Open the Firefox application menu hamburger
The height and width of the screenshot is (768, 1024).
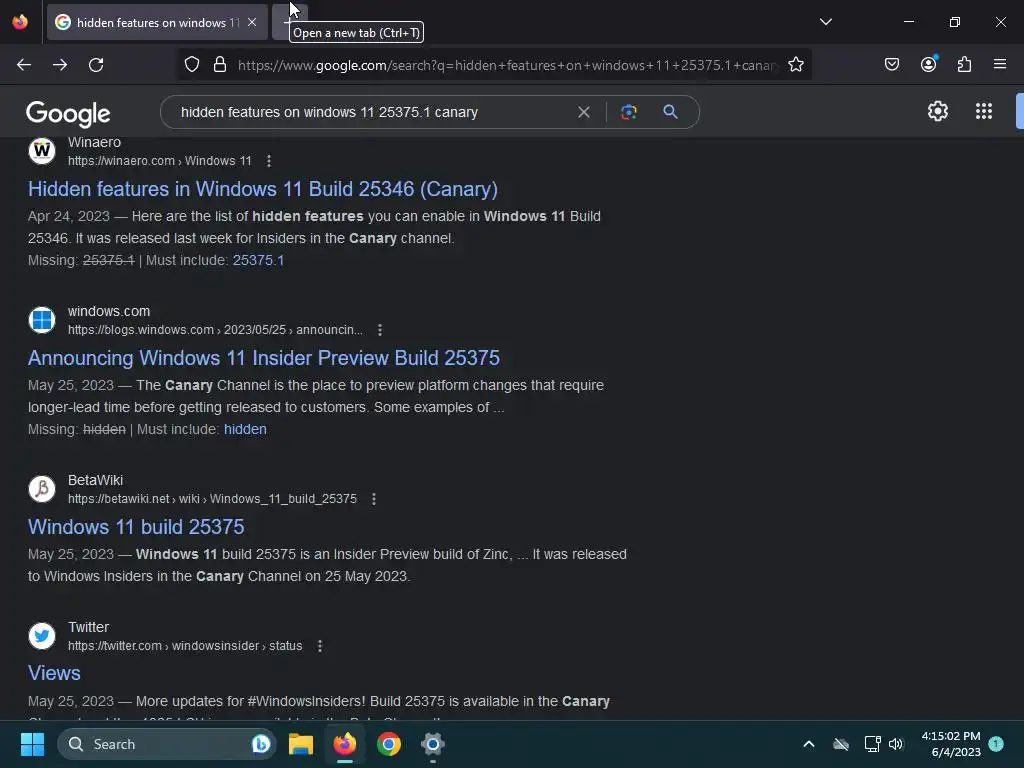click(999, 64)
